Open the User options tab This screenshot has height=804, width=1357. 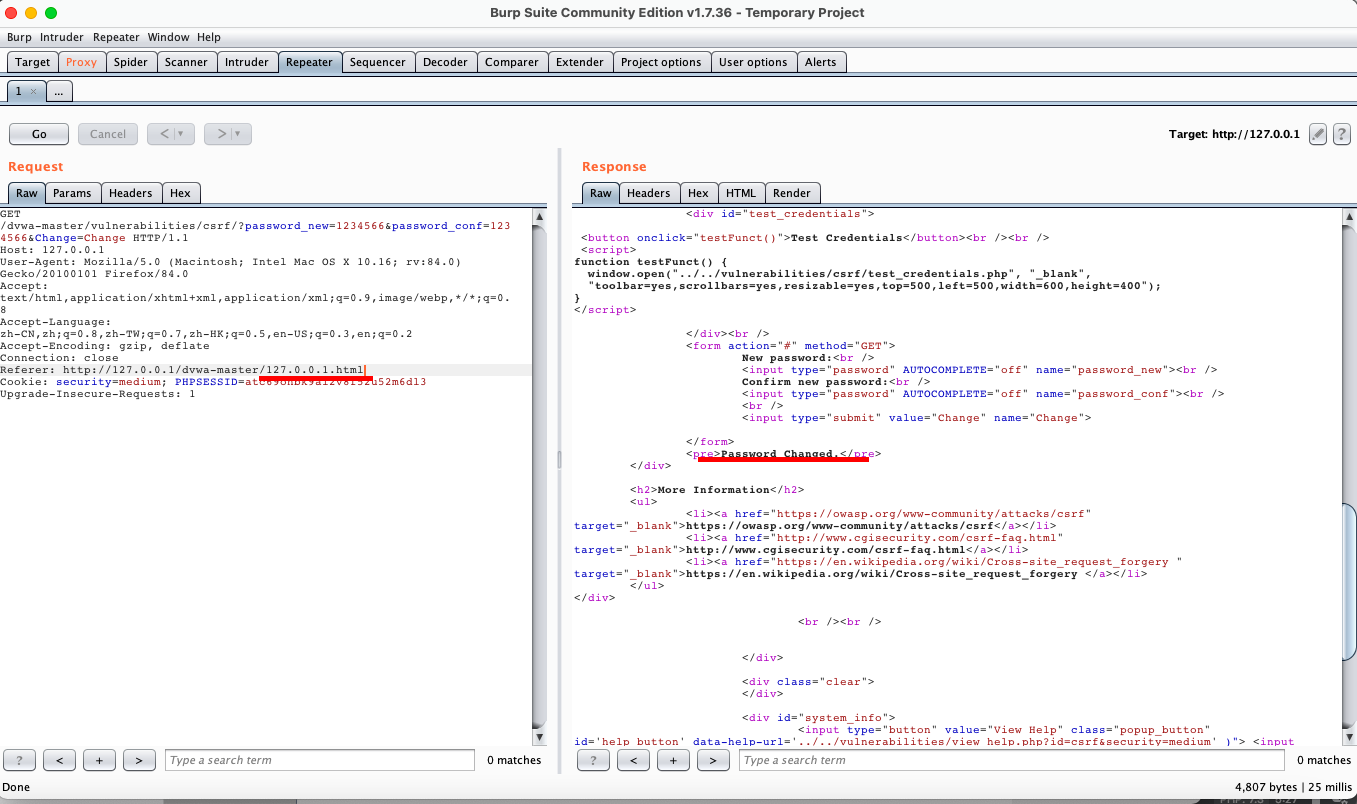[x=753, y=62]
